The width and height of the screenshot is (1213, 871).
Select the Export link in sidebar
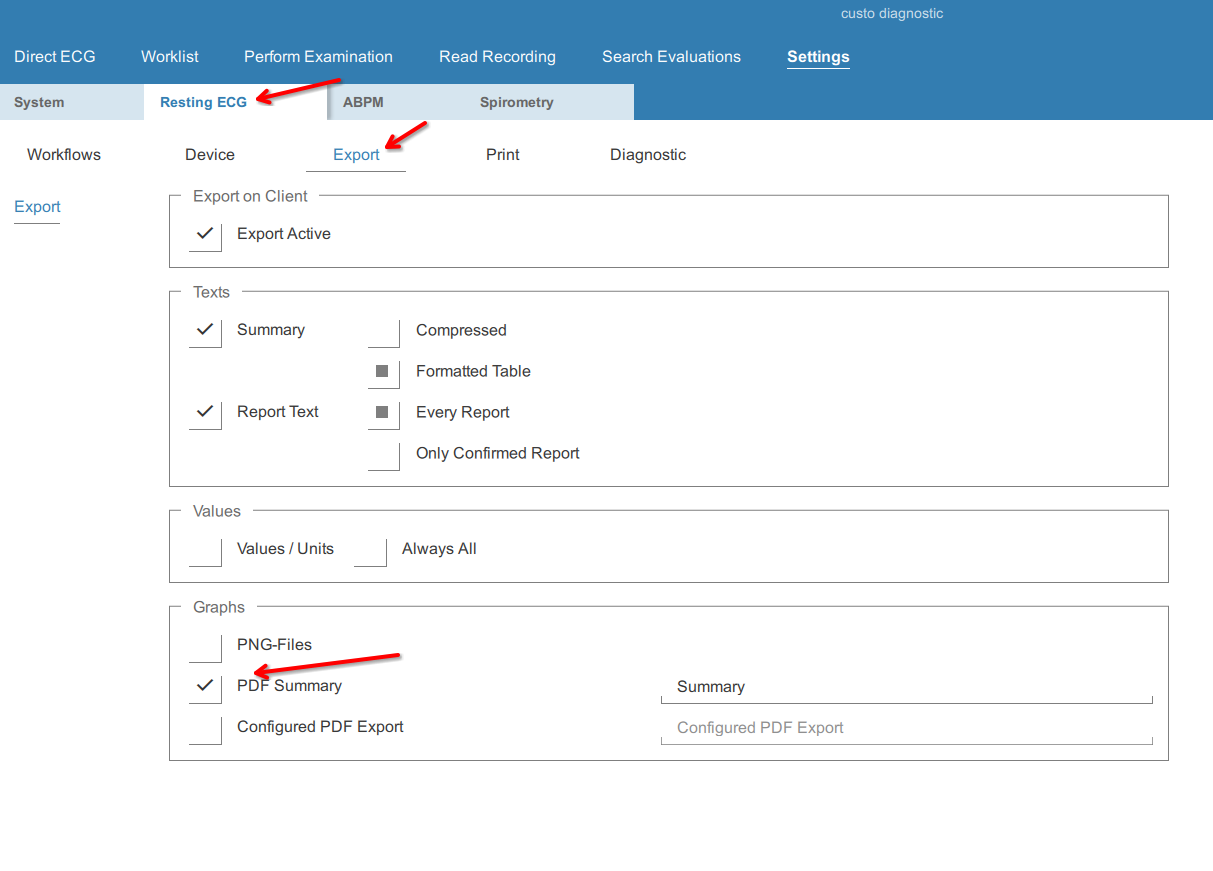tap(37, 207)
